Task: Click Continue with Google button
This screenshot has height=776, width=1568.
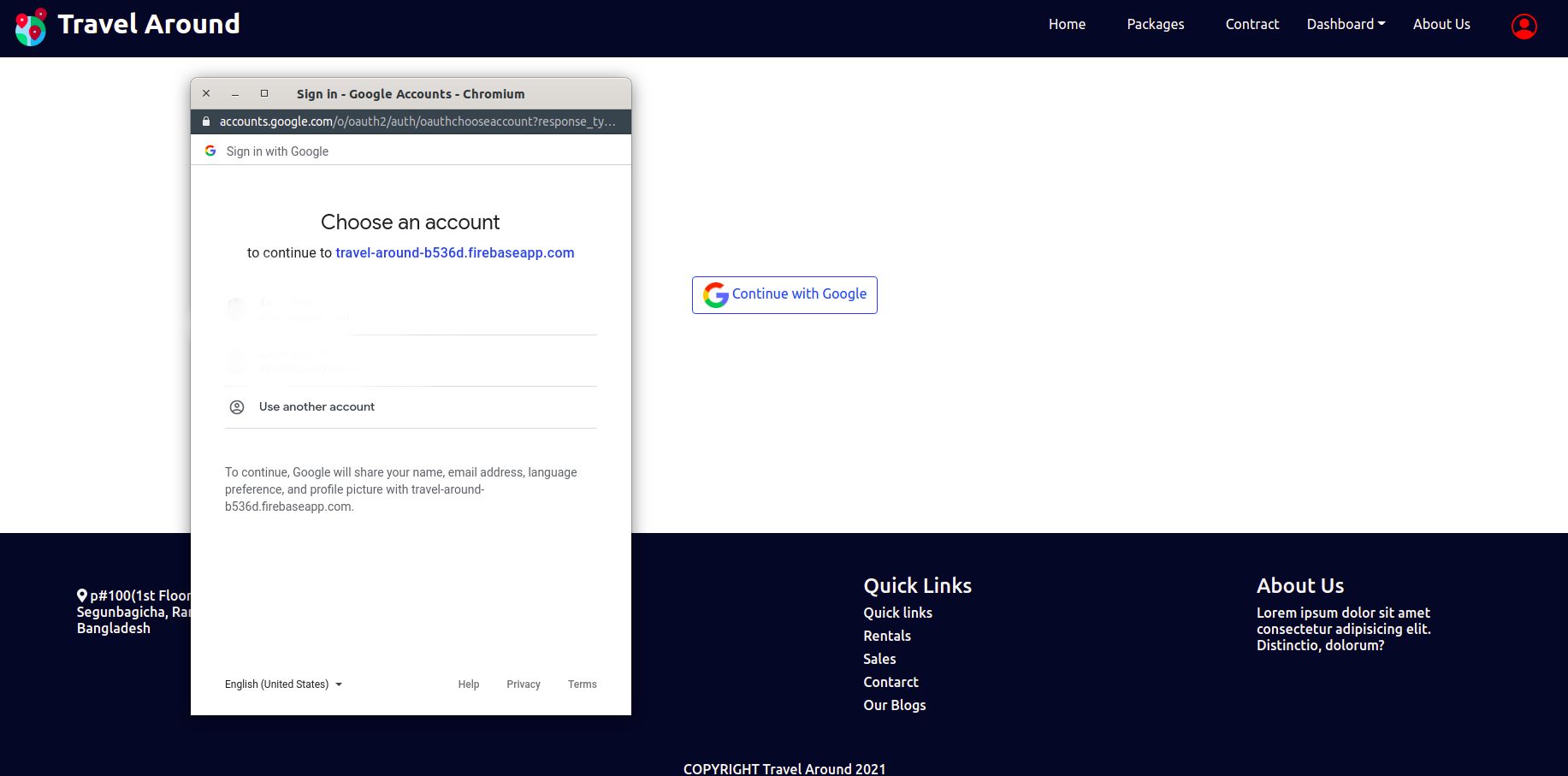Action: 784,295
